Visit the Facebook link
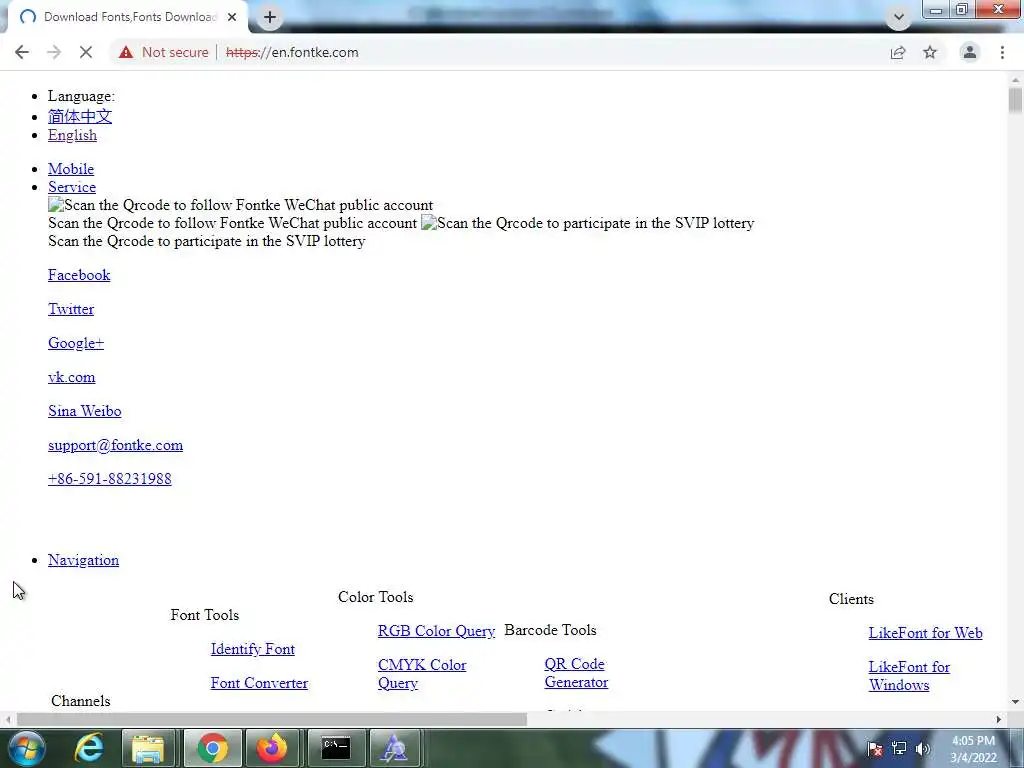 (79, 275)
